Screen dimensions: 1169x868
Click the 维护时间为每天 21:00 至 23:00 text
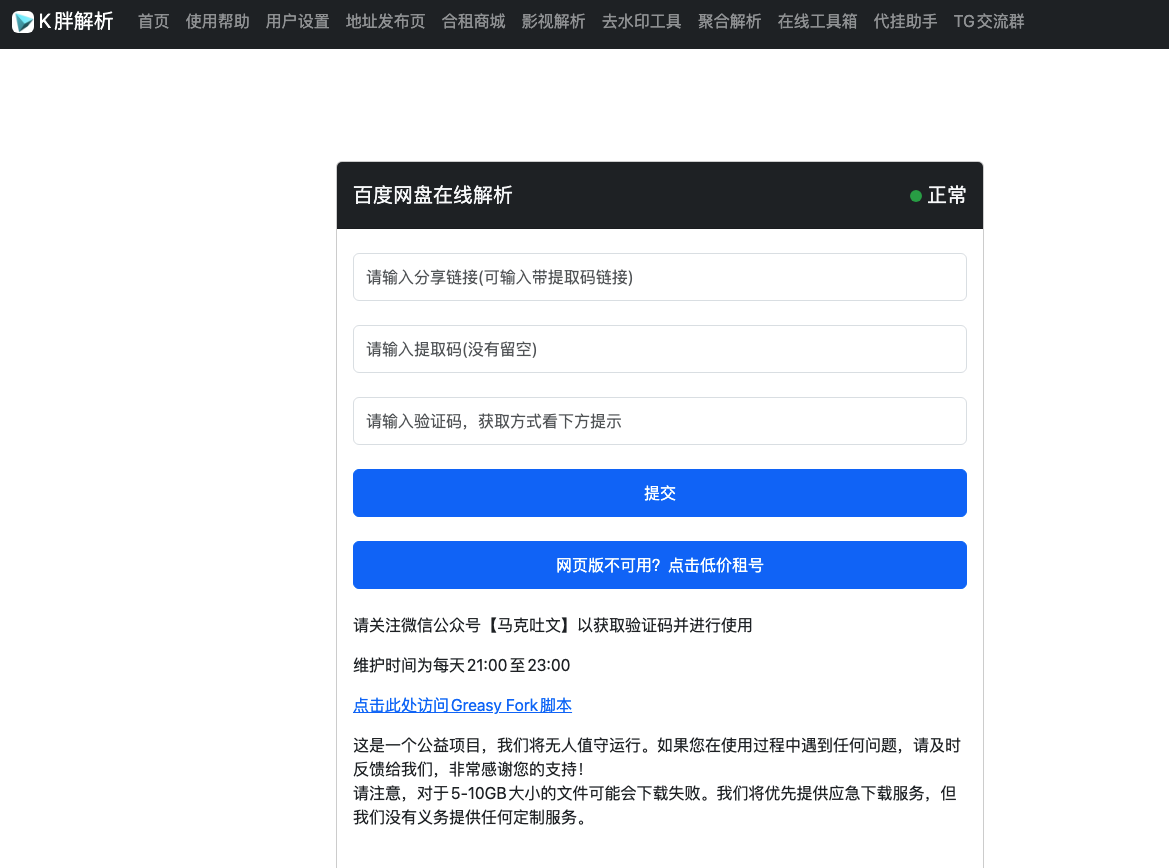point(461,665)
